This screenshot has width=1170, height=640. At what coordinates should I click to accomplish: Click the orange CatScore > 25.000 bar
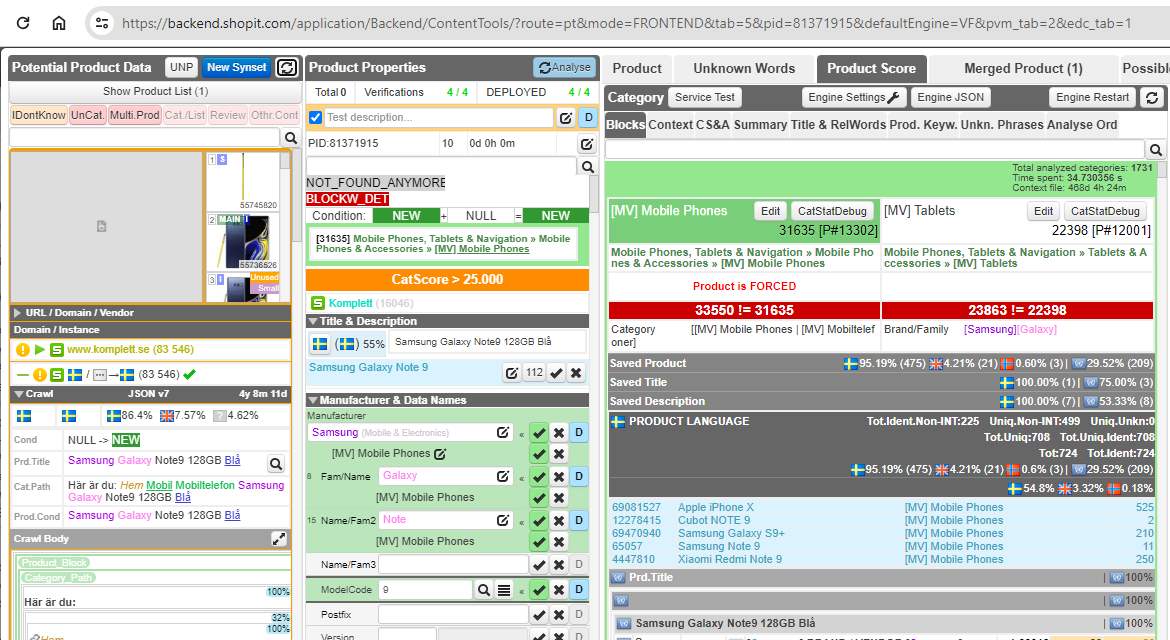448,280
